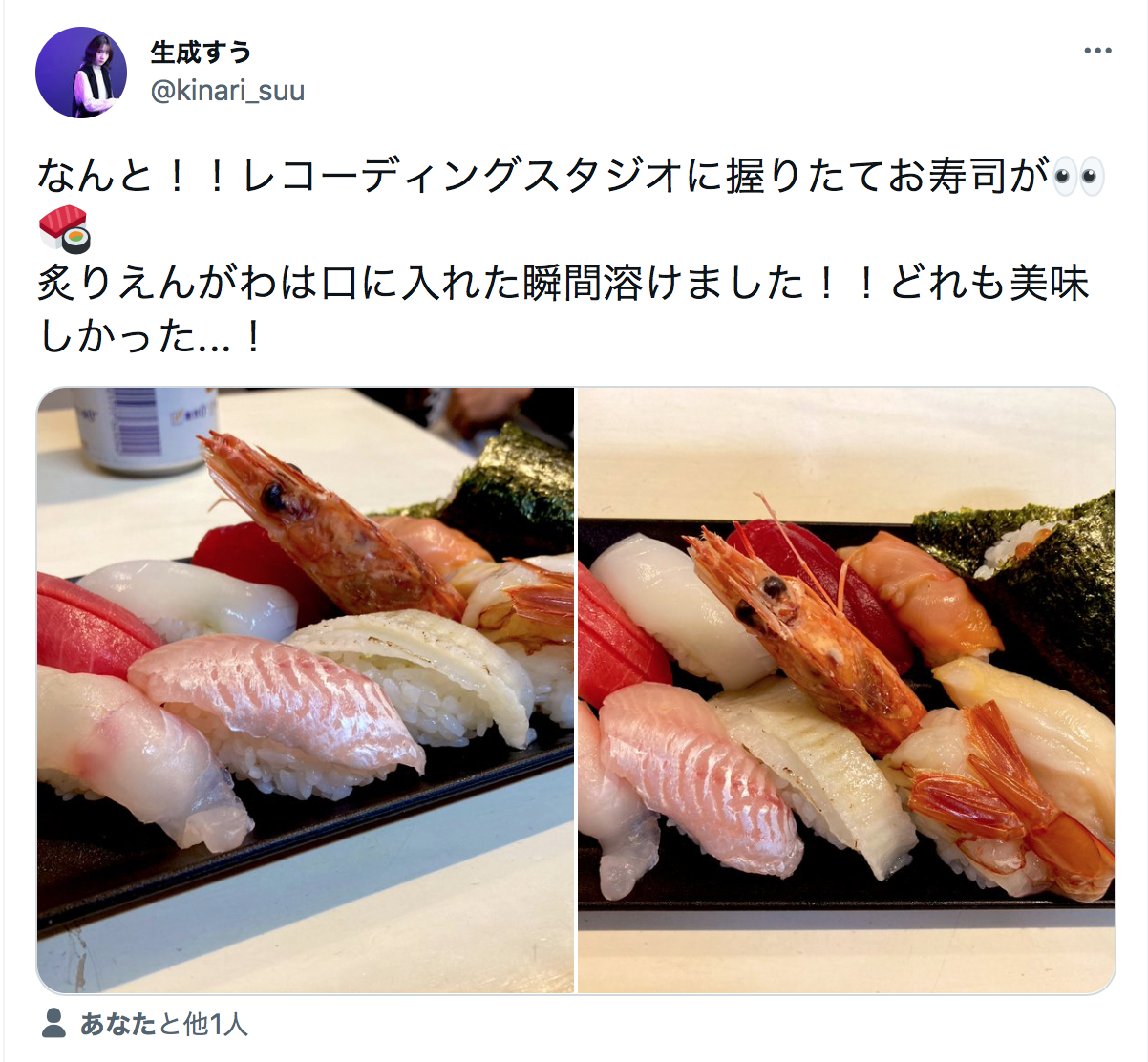
Task: Click the person icon beside あなたと他1人
Action: click(54, 1024)
